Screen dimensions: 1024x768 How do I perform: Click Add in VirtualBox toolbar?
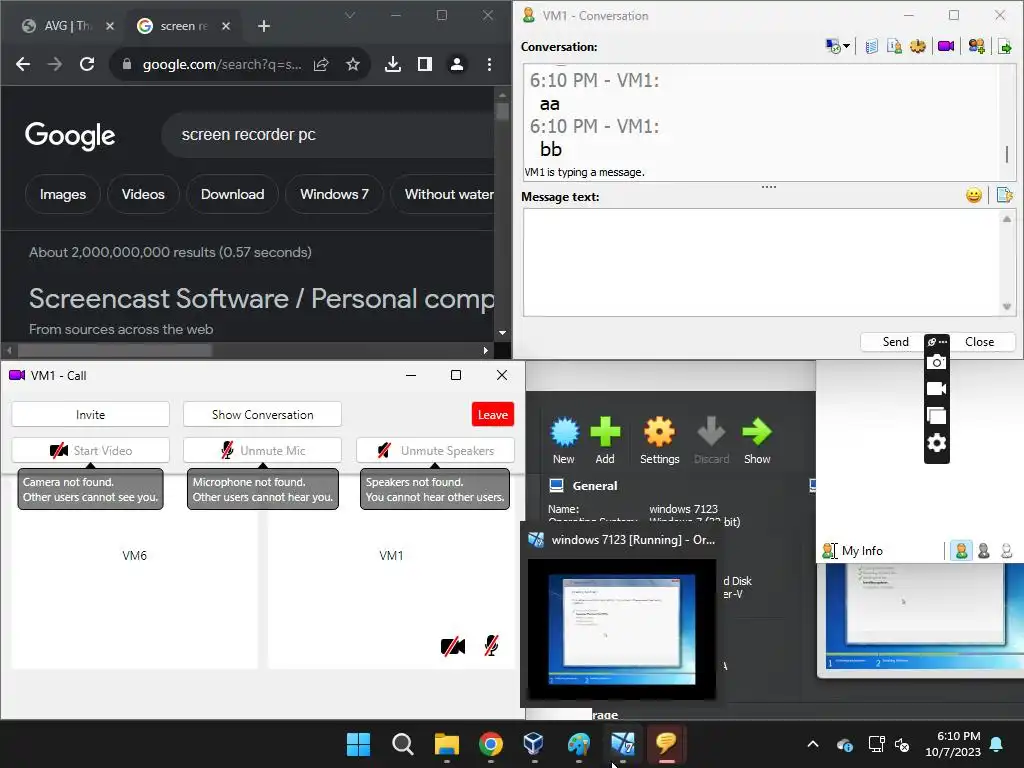[605, 441]
